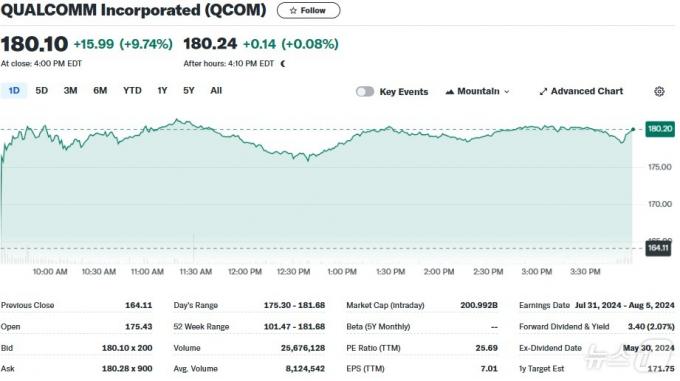Select the 3M time range tab
Image resolution: width=680 pixels, height=381 pixels.
(70, 91)
